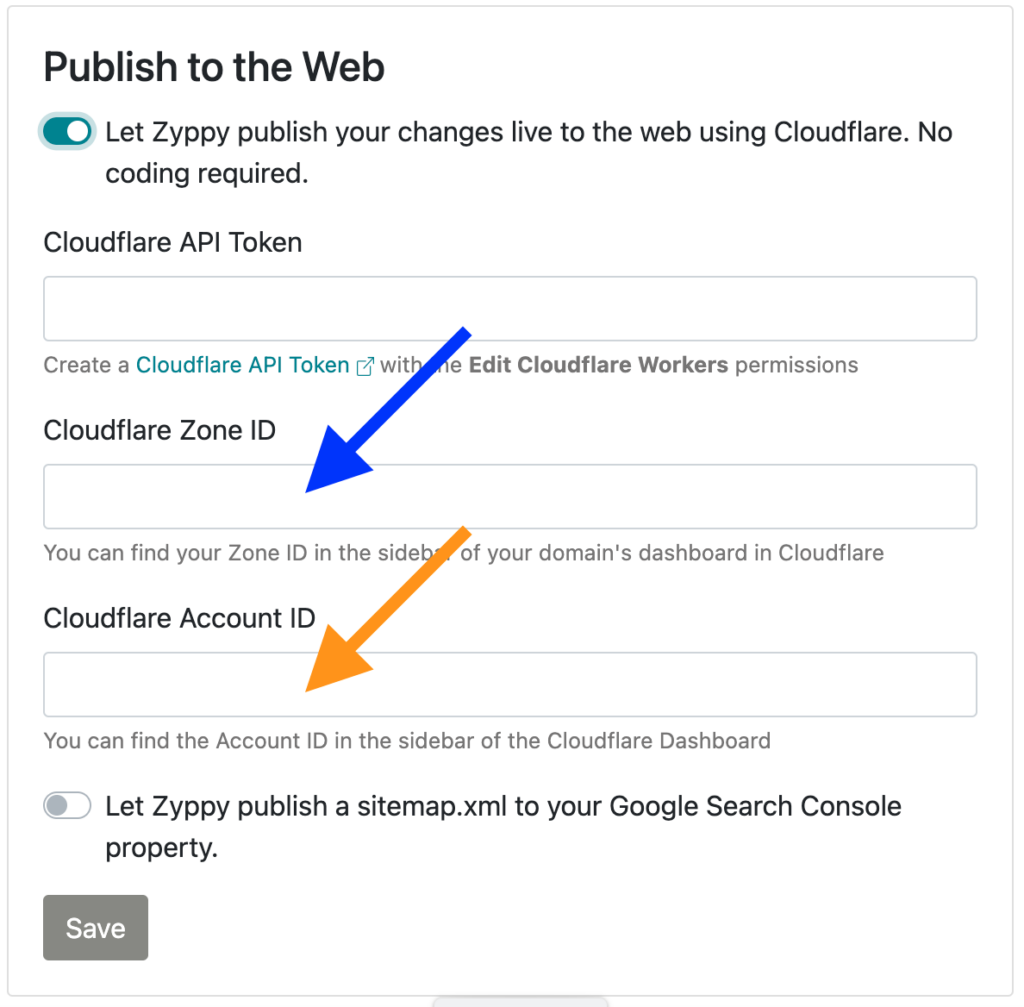Click the Save button
Image resolution: width=1024 pixels, height=1007 pixels.
(x=95, y=927)
